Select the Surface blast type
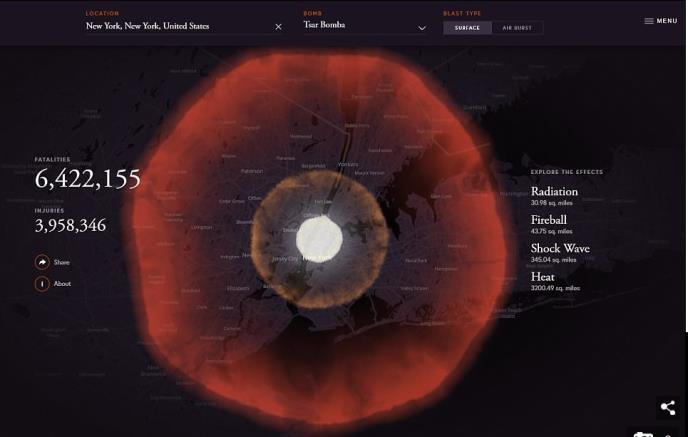688x437 pixels. [x=467, y=28]
